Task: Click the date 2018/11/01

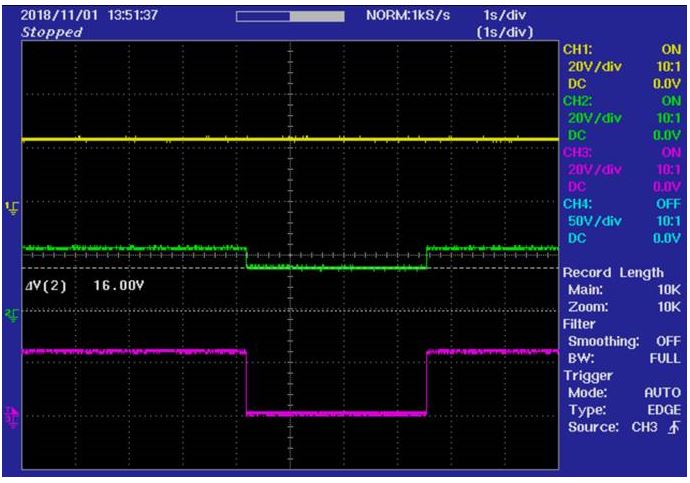Action: pyautogui.click(x=59, y=15)
